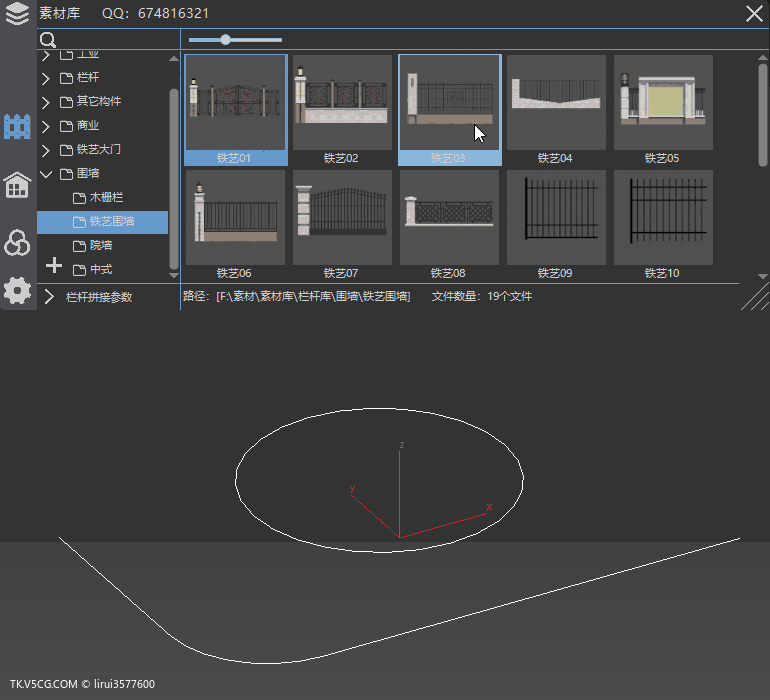Select the 铁艺07 arched gate thumbnail

(x=341, y=218)
